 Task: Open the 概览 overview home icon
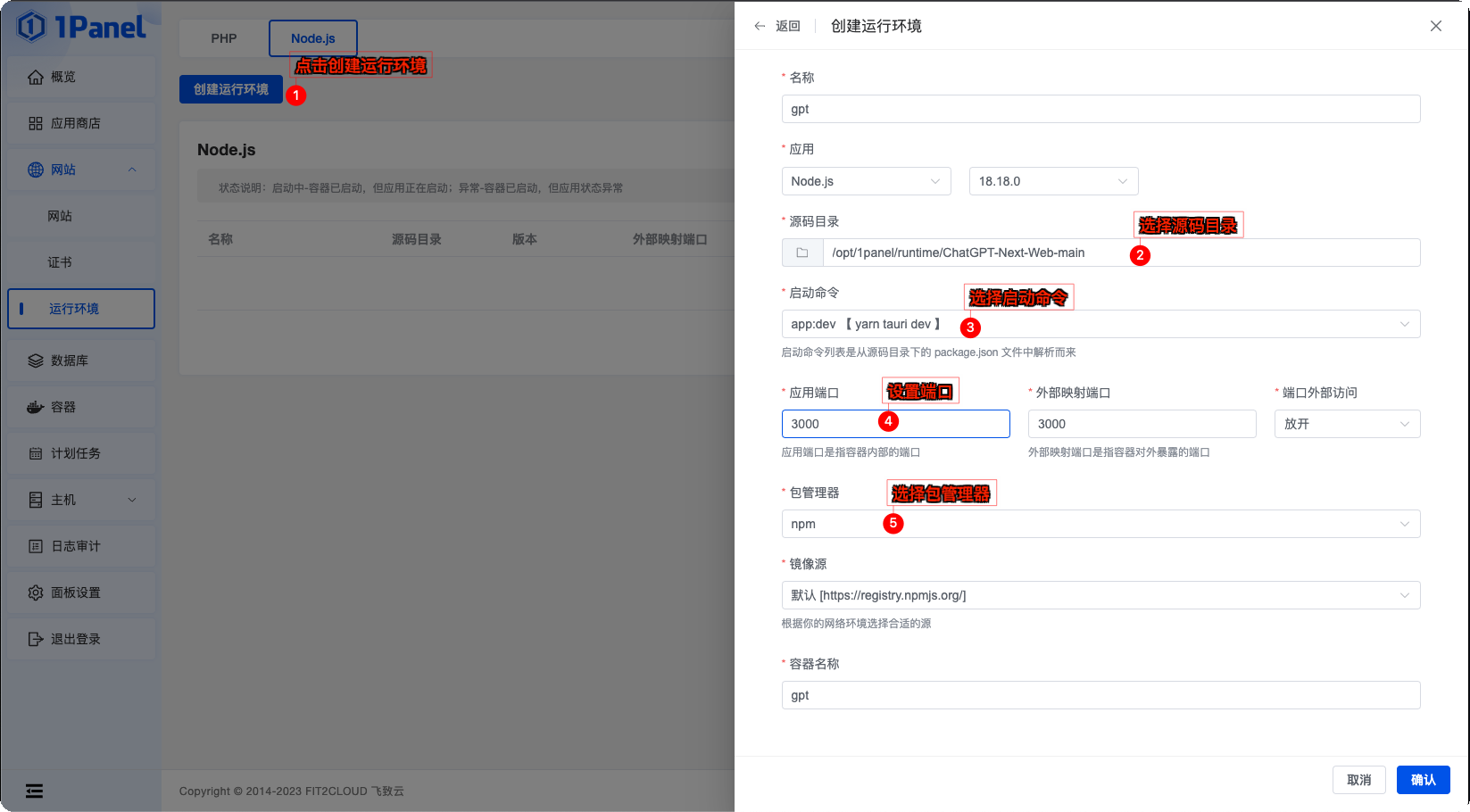[36, 78]
